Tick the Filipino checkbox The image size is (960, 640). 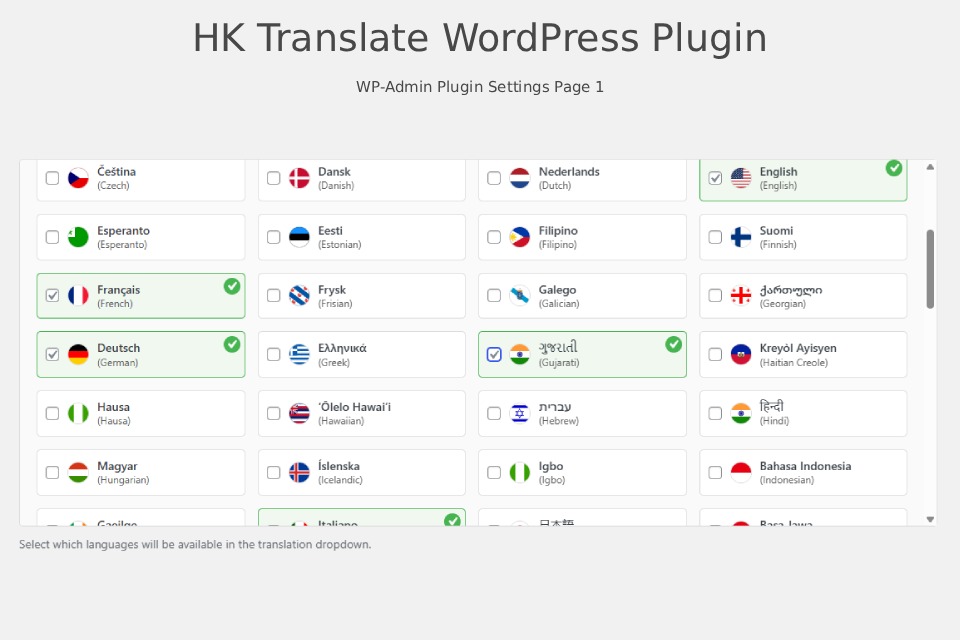pos(494,237)
